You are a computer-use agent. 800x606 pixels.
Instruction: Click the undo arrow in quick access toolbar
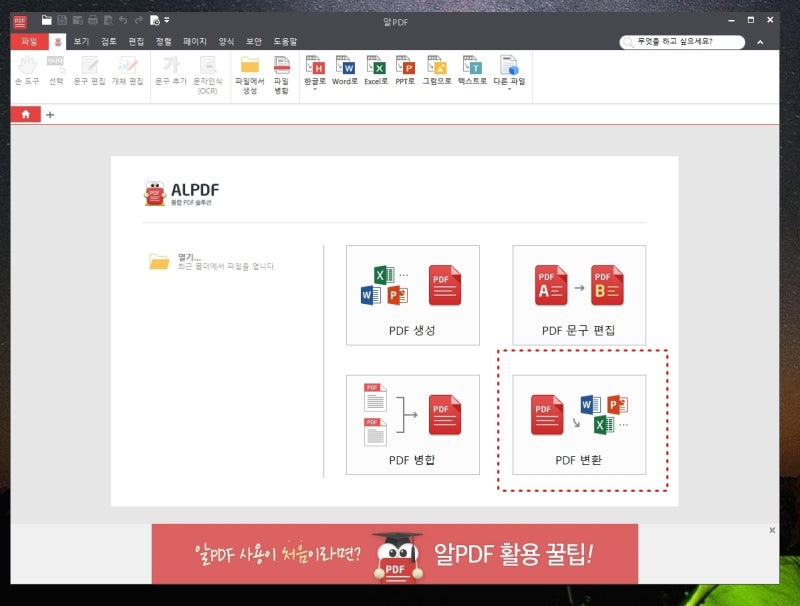click(x=123, y=20)
